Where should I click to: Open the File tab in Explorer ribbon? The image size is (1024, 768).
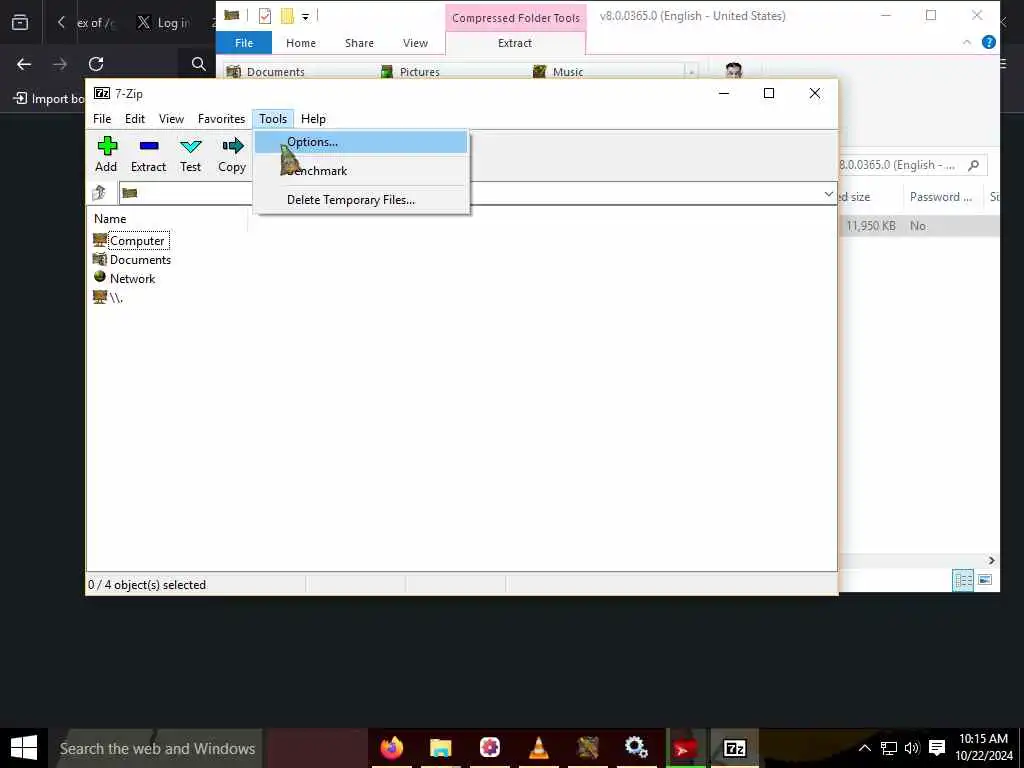(x=244, y=43)
